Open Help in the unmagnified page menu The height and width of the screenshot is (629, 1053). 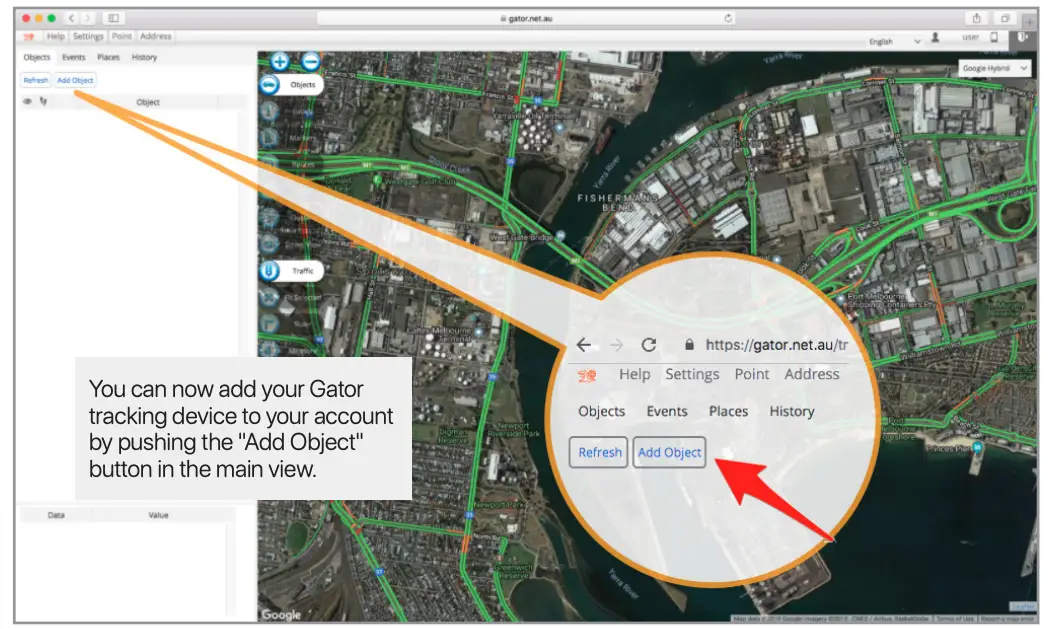pos(56,36)
